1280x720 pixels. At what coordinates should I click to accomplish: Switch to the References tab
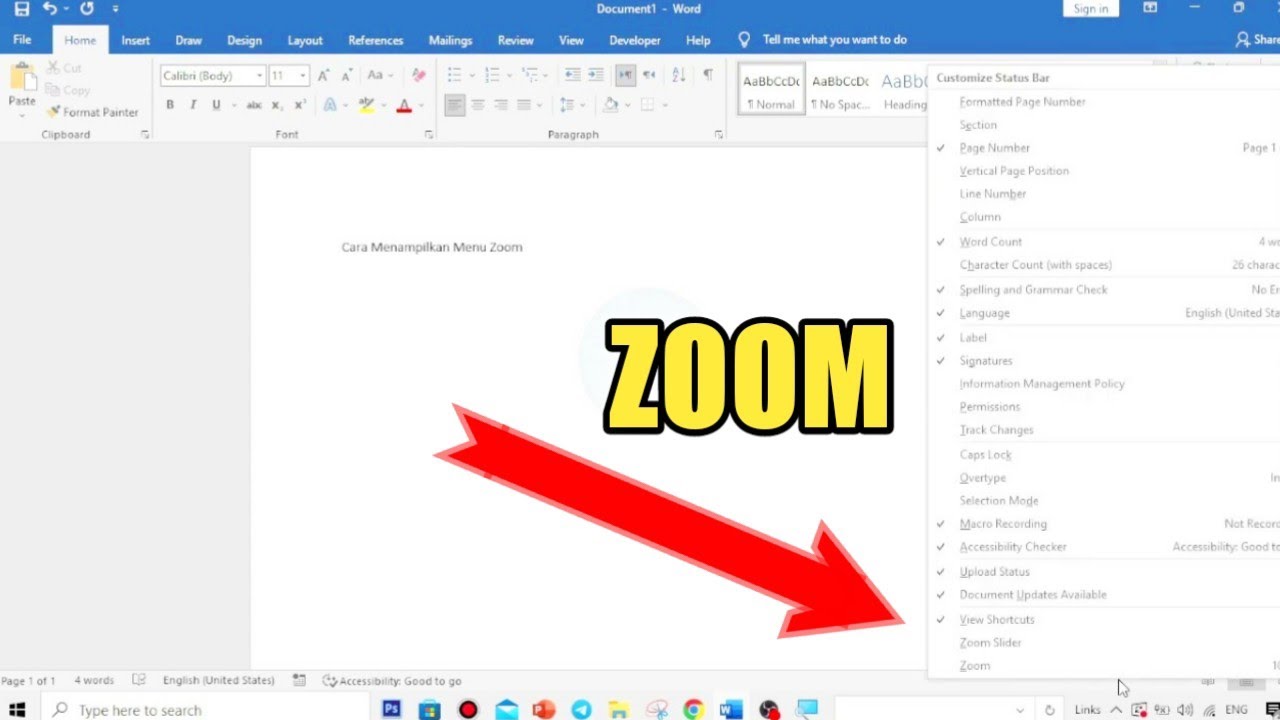pyautogui.click(x=376, y=41)
